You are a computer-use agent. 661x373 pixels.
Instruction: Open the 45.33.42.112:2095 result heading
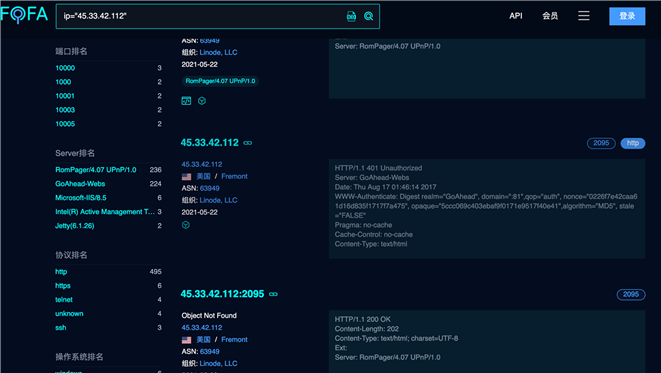tap(222, 294)
